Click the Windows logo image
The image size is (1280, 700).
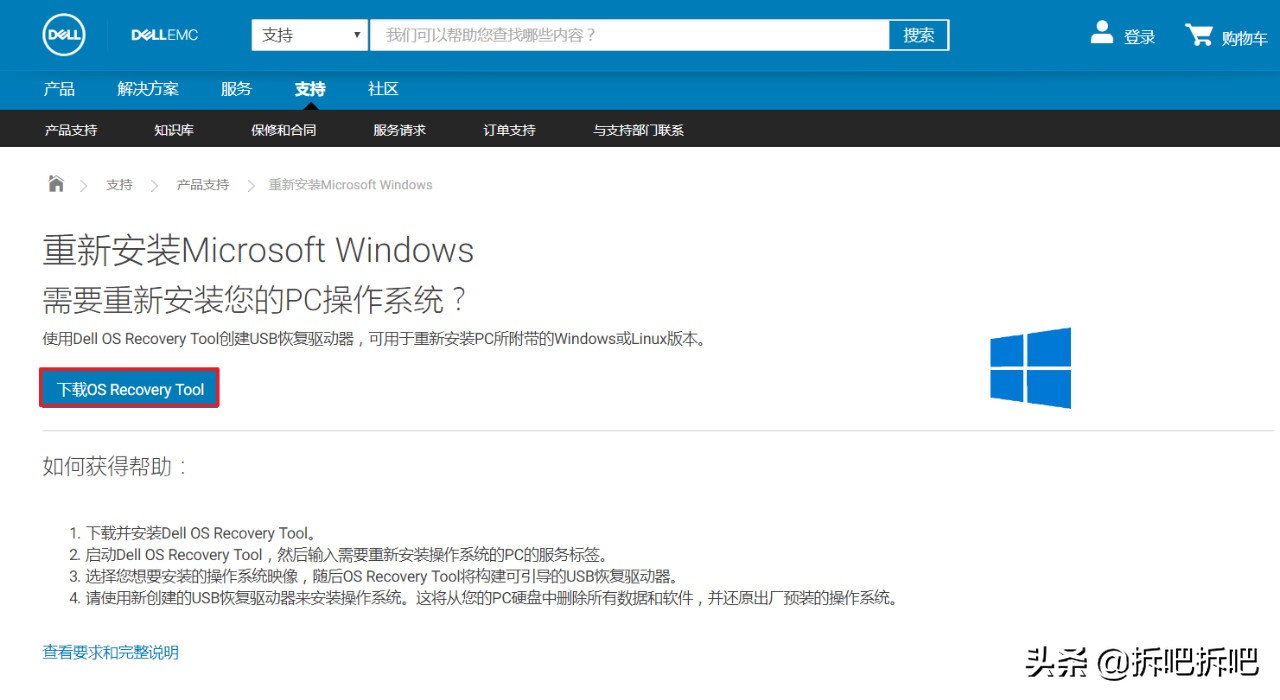point(1030,368)
